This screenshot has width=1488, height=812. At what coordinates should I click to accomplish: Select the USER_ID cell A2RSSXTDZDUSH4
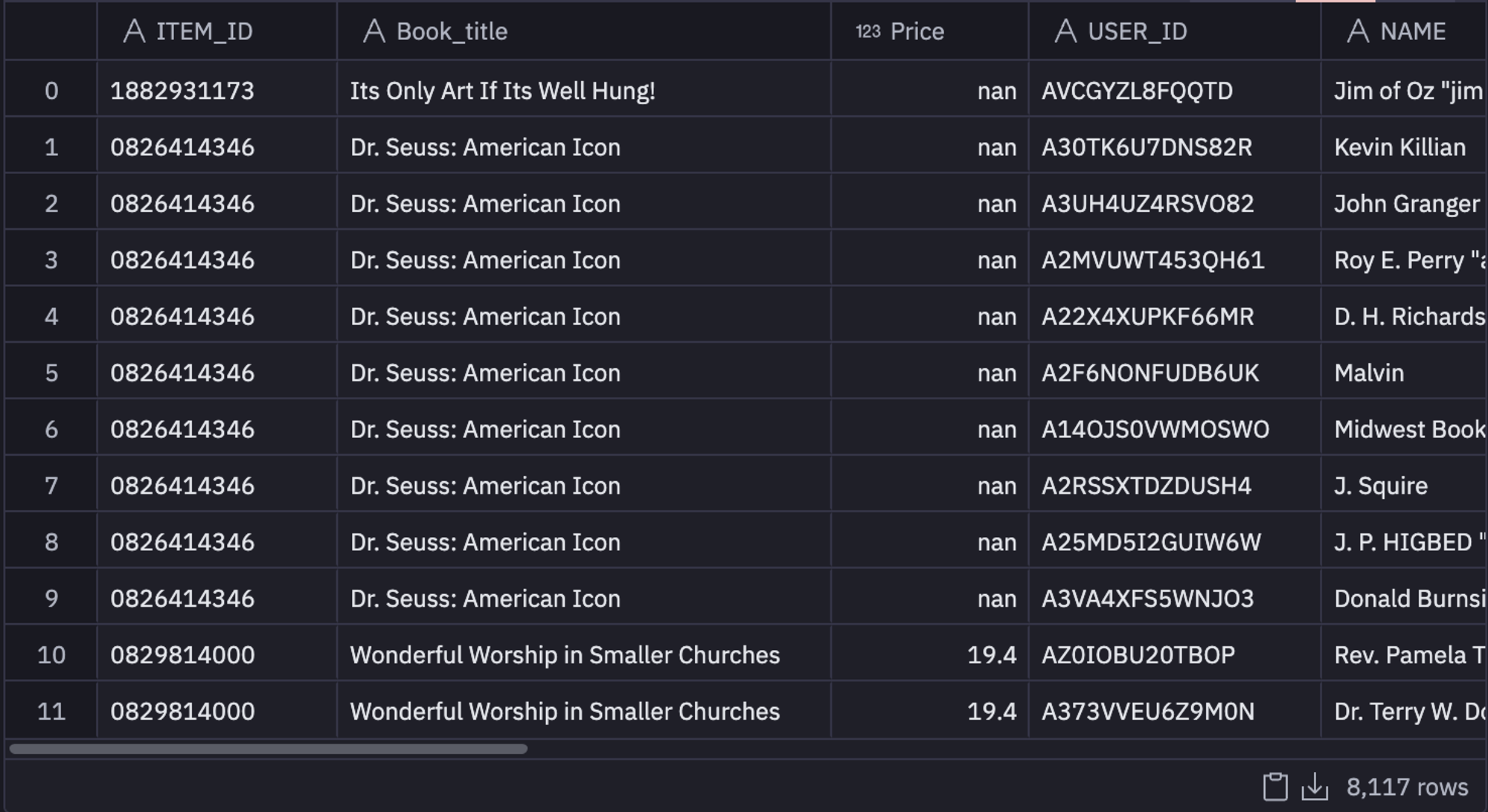coord(1146,486)
